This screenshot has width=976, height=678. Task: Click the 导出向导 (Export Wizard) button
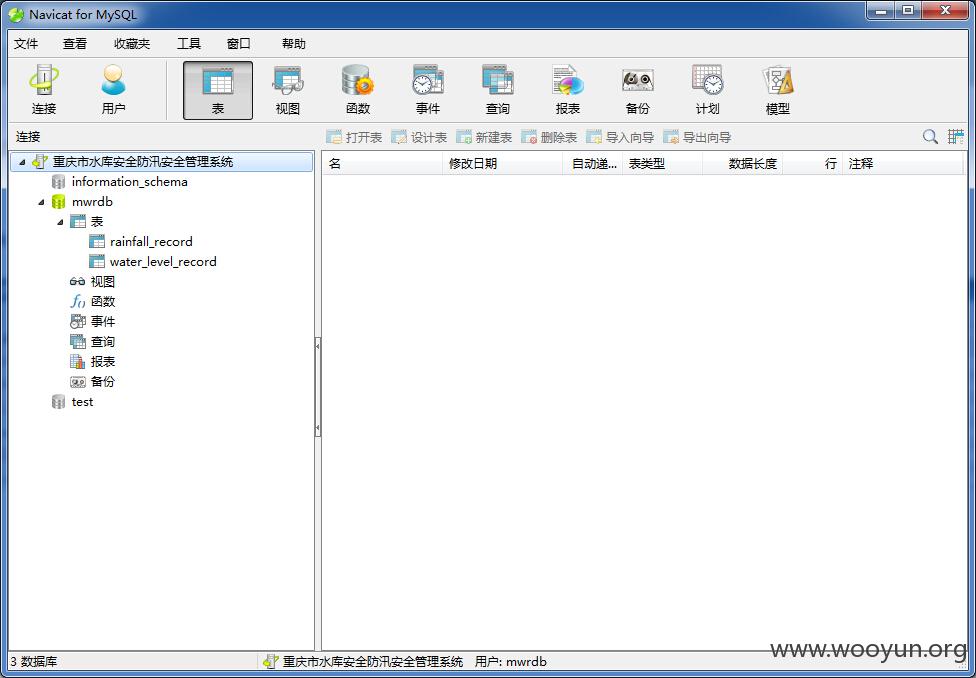tap(697, 138)
